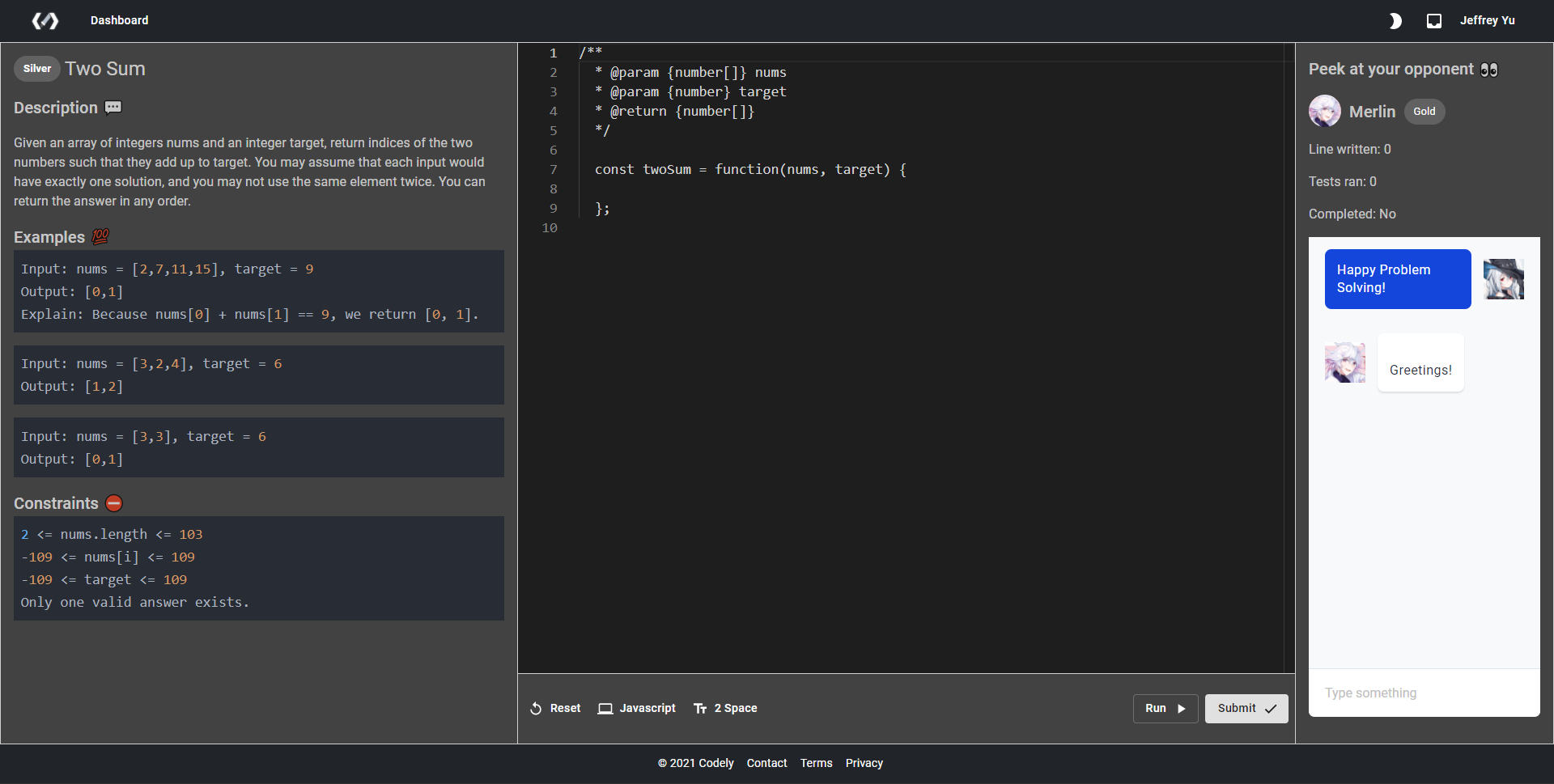Click the Greetings! chat message
Image resolution: width=1554 pixels, height=784 pixels.
pyautogui.click(x=1420, y=362)
